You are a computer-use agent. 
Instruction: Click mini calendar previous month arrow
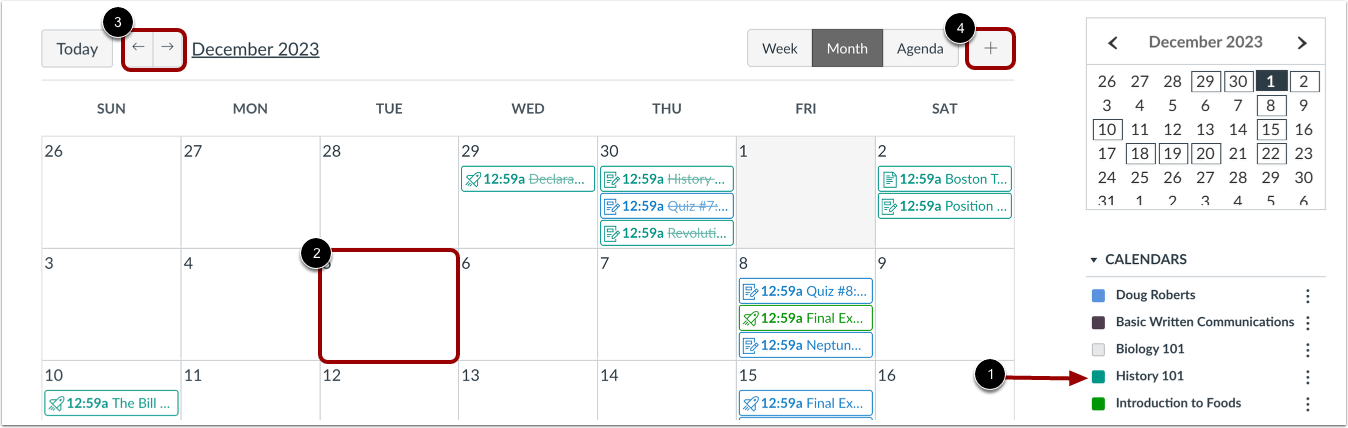(x=1112, y=43)
